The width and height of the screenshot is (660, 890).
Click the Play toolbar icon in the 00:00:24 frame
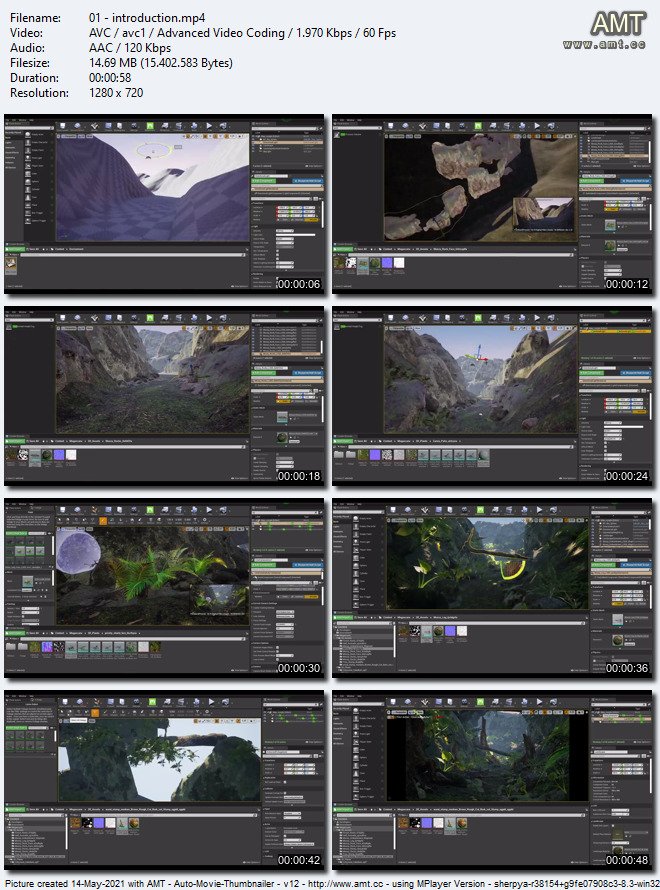pyautogui.click(x=537, y=318)
